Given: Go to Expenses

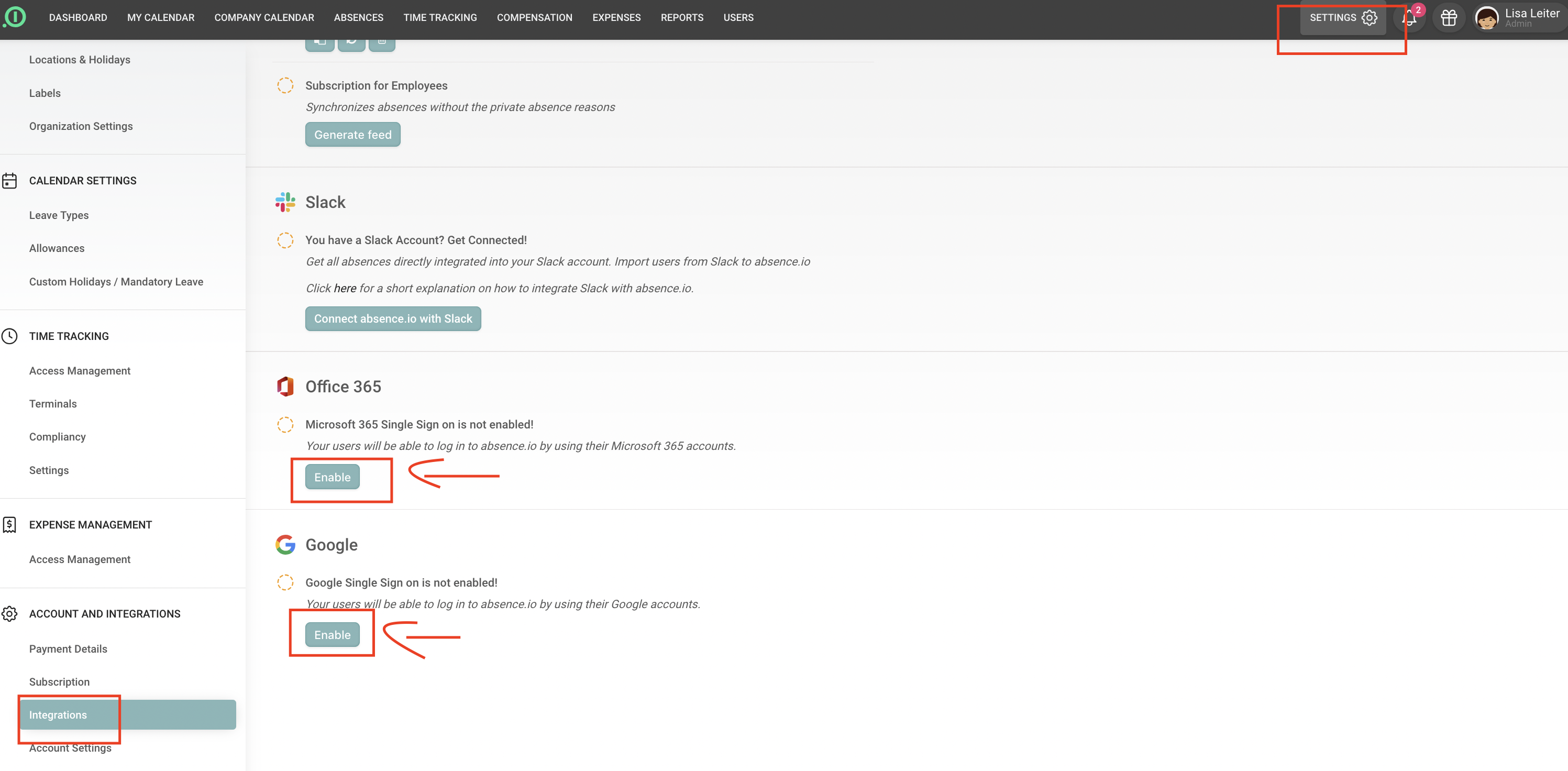Looking at the screenshot, I should (x=616, y=18).
